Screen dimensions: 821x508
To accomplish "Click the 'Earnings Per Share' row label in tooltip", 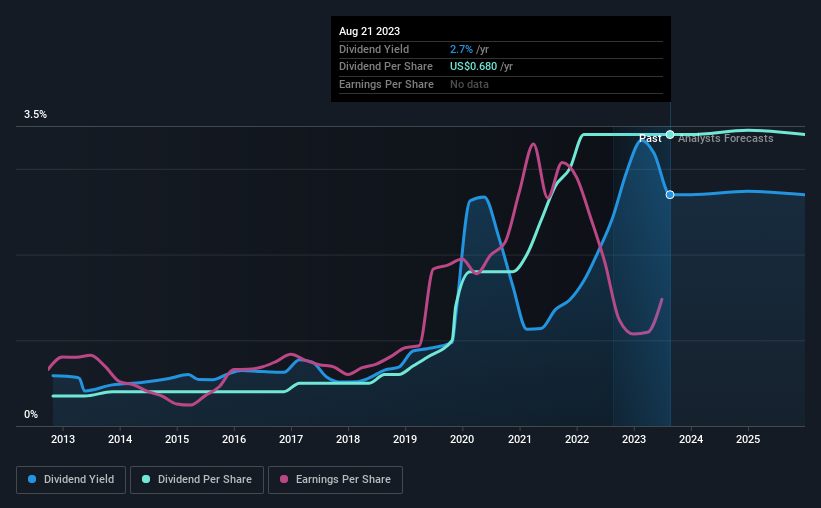I will click(x=386, y=84).
